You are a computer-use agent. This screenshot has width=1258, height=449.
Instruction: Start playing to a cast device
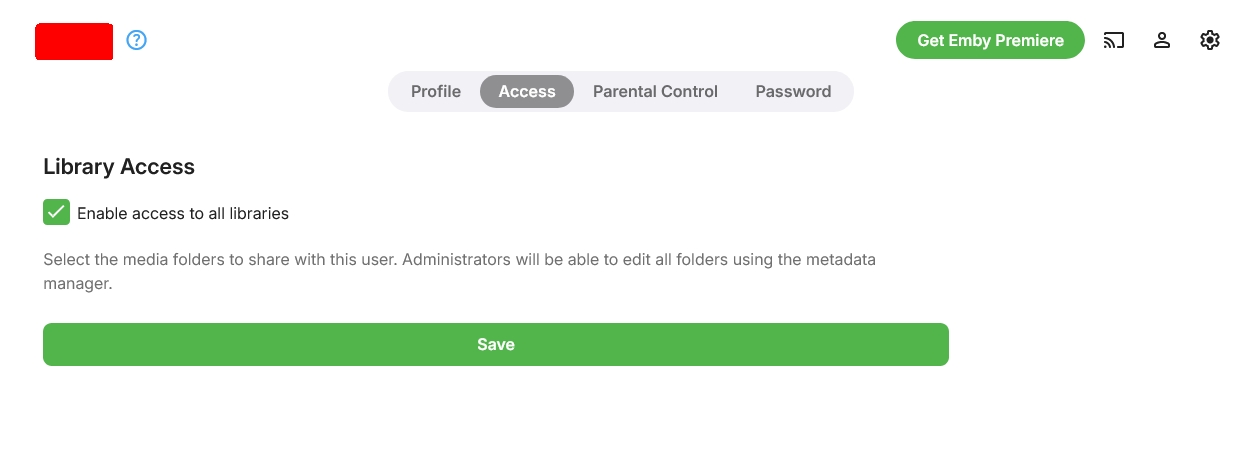[x=1114, y=40]
